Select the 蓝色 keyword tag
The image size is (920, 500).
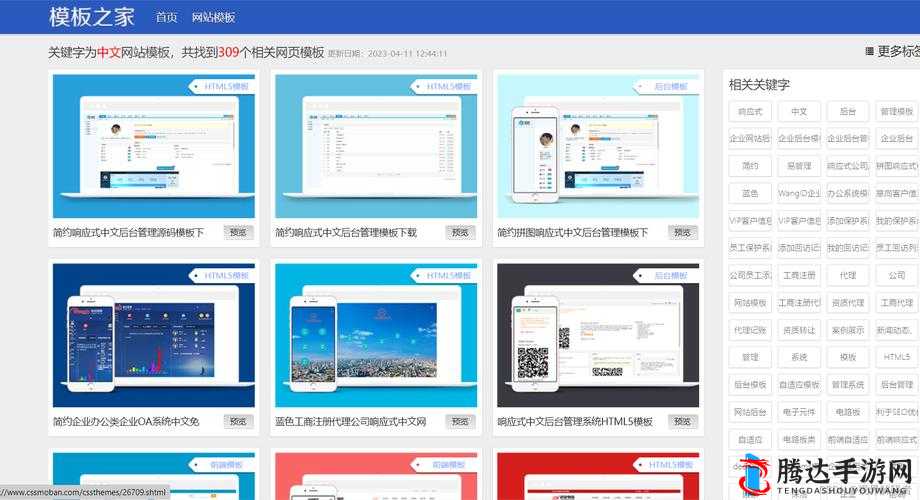point(750,193)
